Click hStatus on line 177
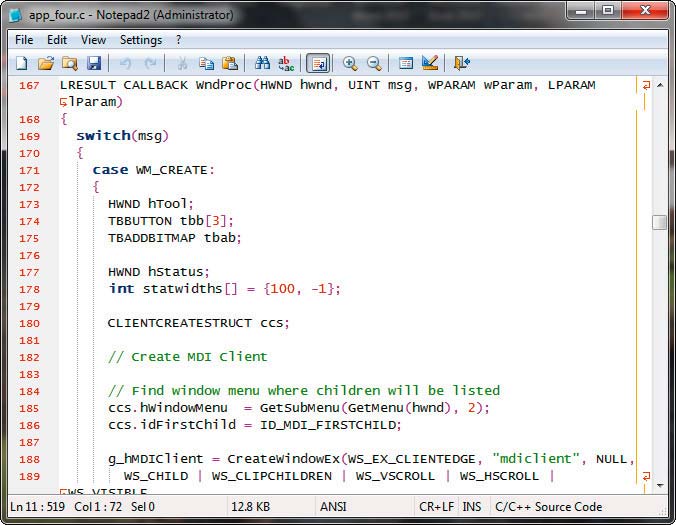 pyautogui.click(x=175, y=272)
